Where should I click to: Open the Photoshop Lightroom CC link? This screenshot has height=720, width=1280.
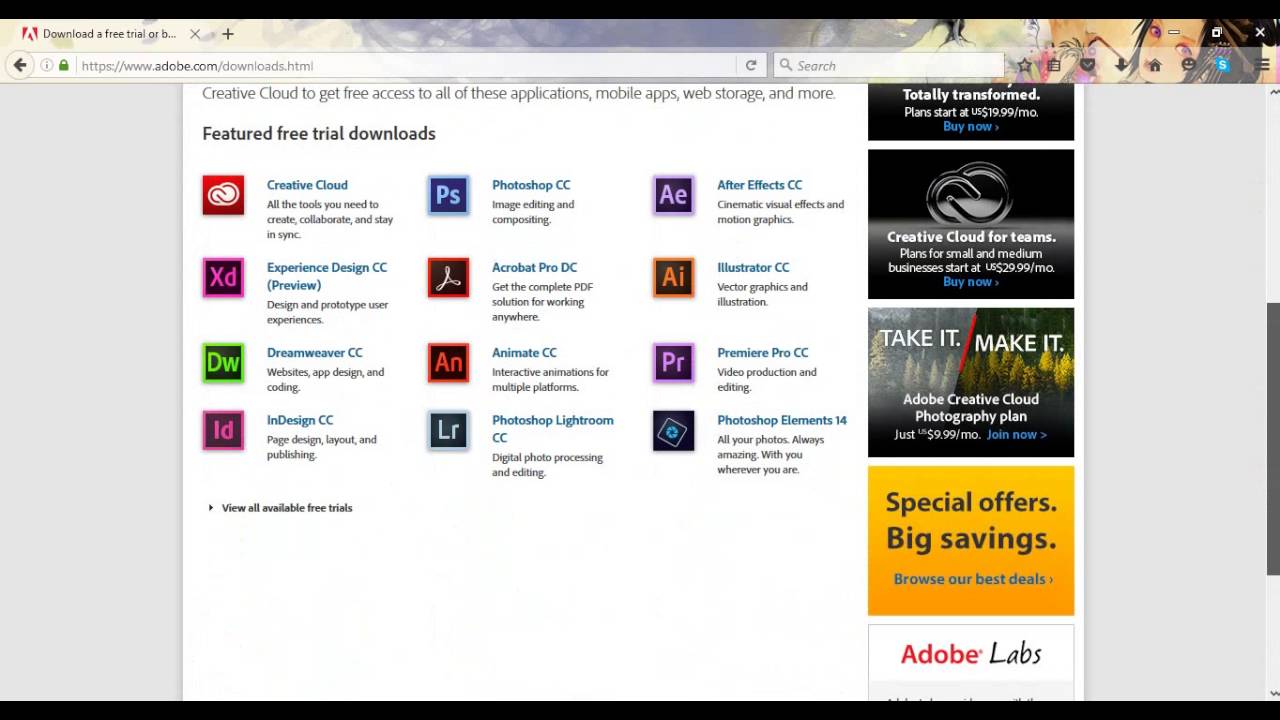[x=553, y=429]
